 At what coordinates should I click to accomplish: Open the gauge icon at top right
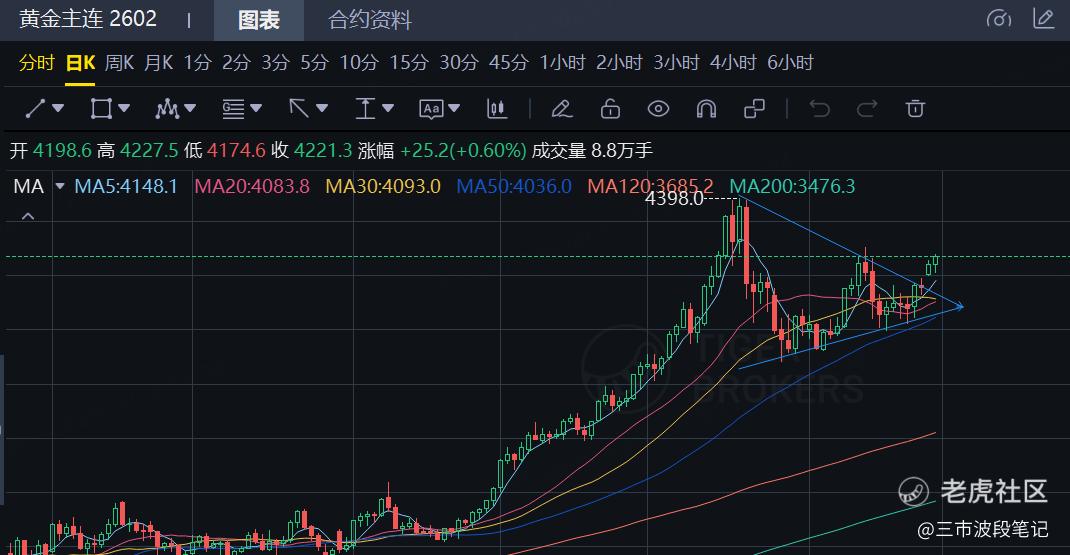(x=999, y=18)
